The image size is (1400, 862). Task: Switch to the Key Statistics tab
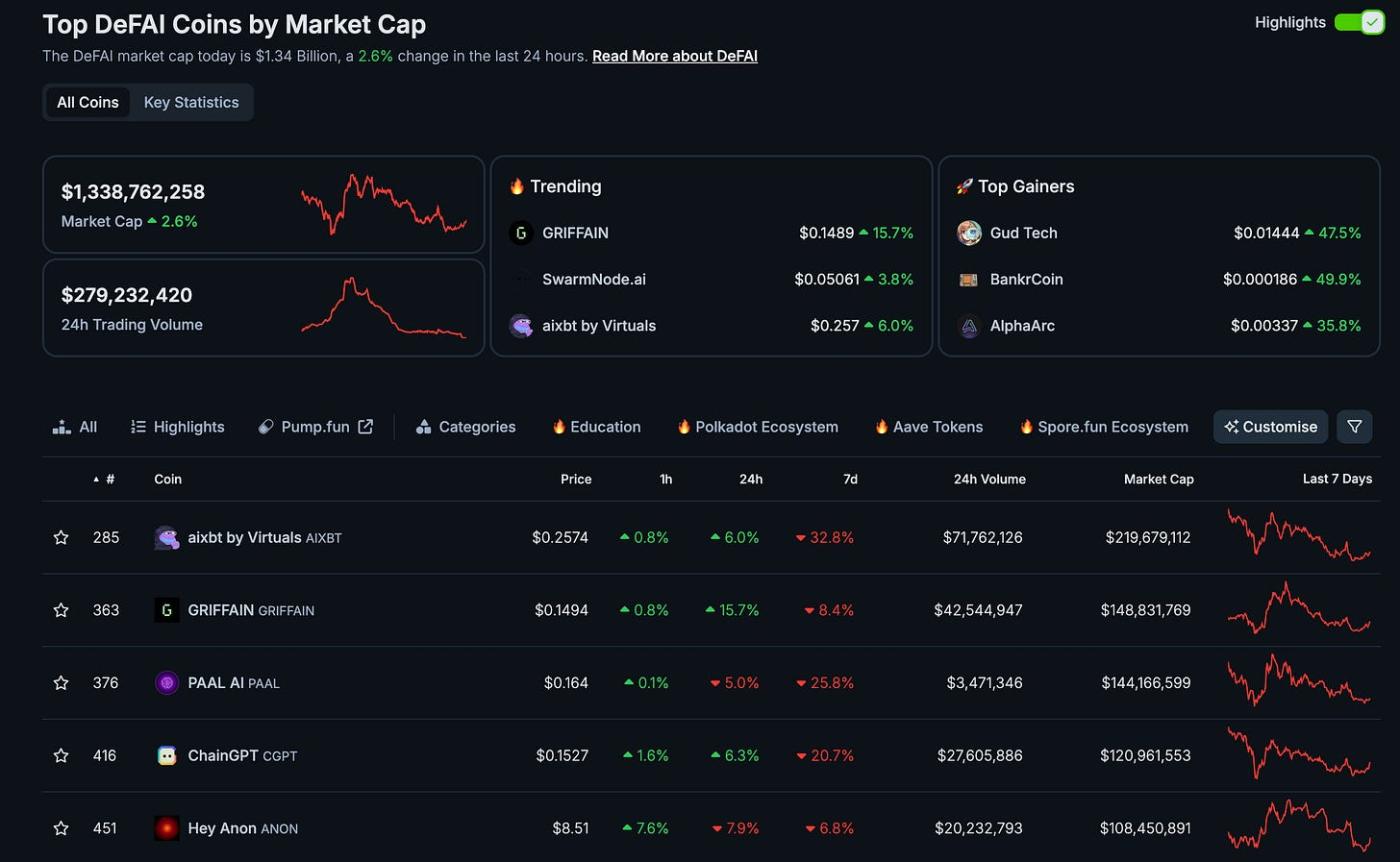(x=191, y=102)
